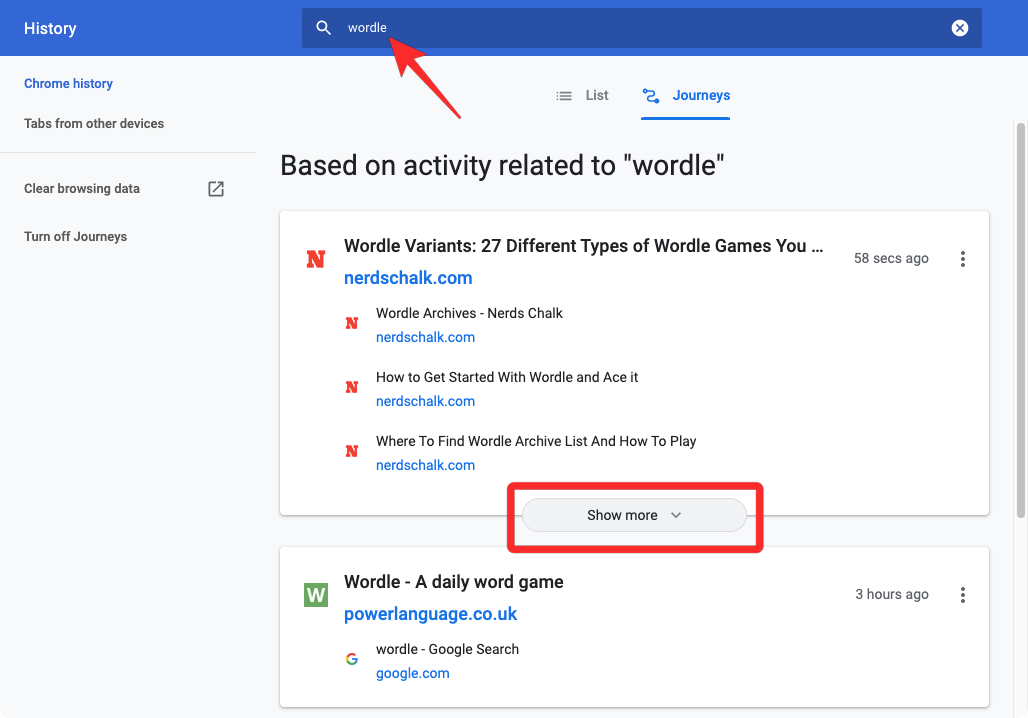Click the Google favicon beside wordle search
1028x718 pixels.
click(352, 659)
